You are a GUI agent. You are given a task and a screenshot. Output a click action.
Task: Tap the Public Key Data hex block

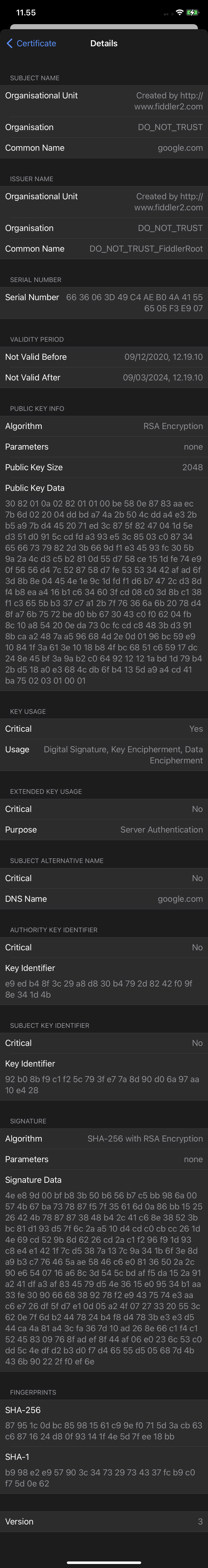(x=104, y=592)
